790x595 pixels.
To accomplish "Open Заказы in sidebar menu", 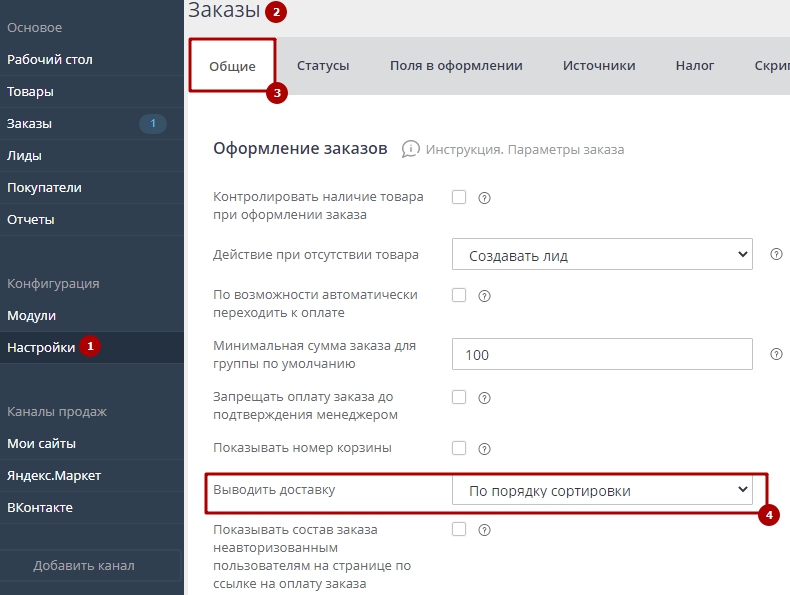I will (92, 123).
